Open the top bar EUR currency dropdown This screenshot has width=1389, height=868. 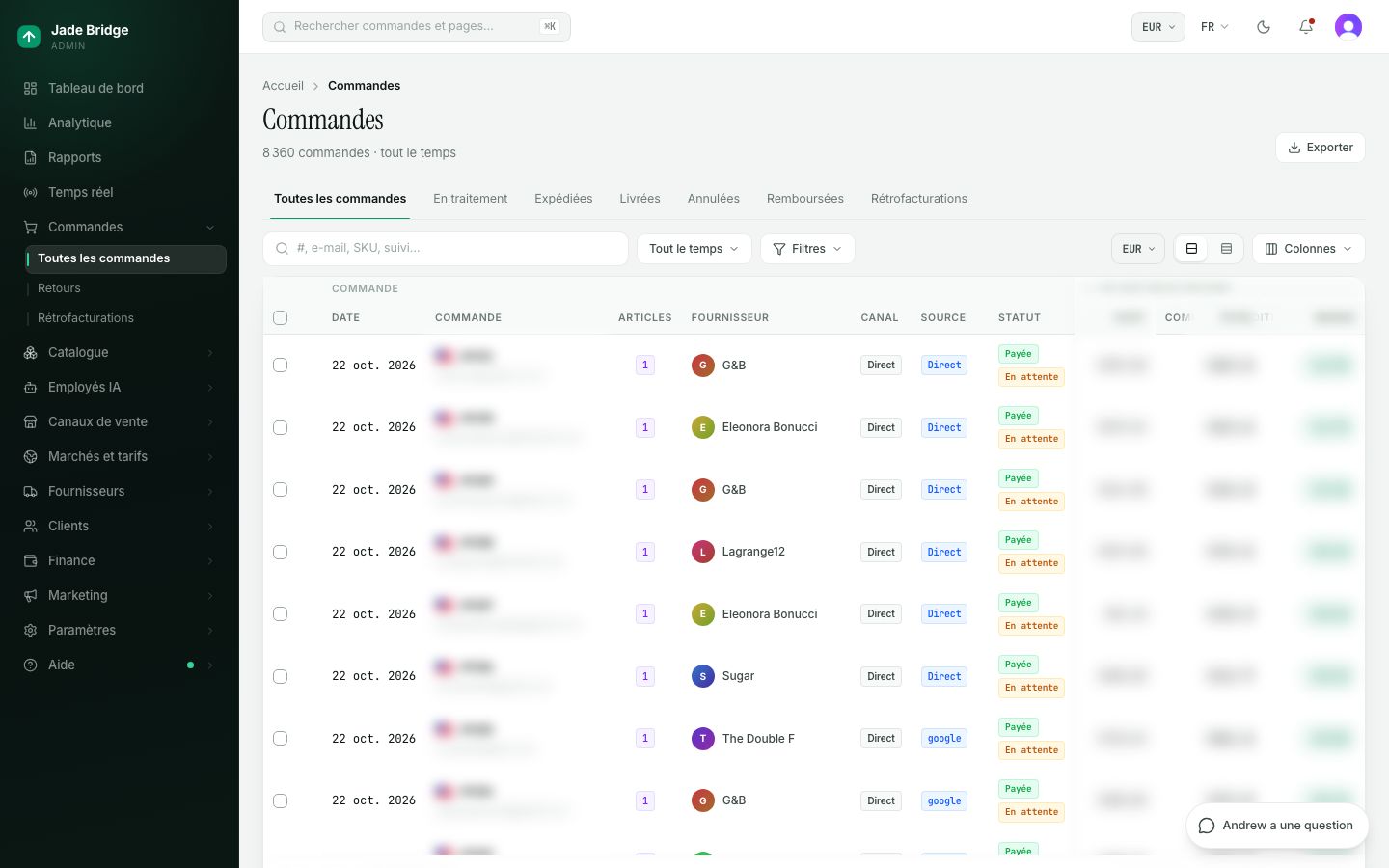point(1157,27)
